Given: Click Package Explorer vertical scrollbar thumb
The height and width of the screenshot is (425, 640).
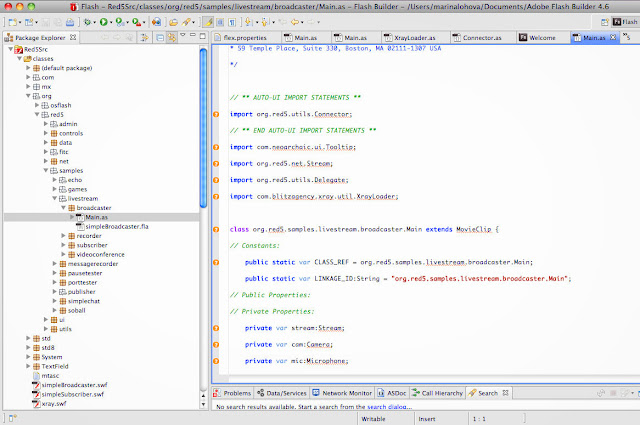Looking at the screenshot, I should [203, 128].
